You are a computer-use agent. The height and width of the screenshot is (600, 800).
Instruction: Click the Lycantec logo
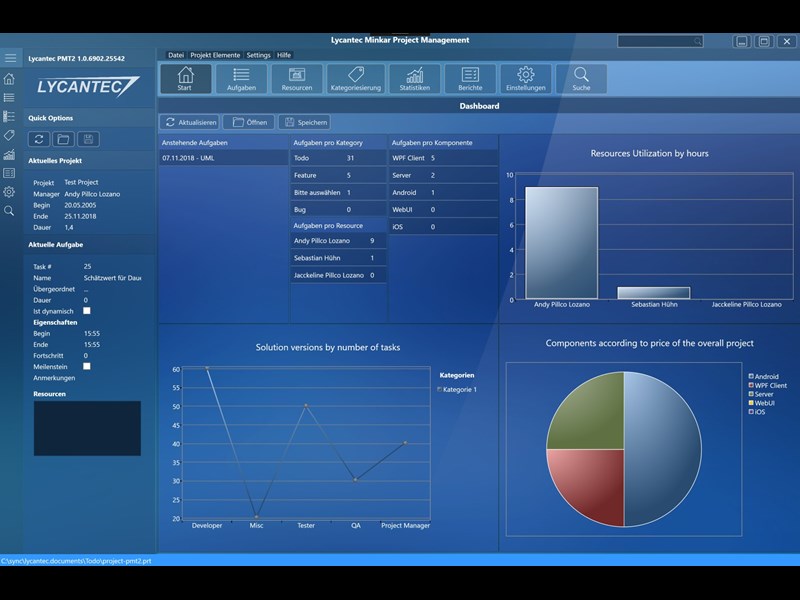[x=88, y=86]
